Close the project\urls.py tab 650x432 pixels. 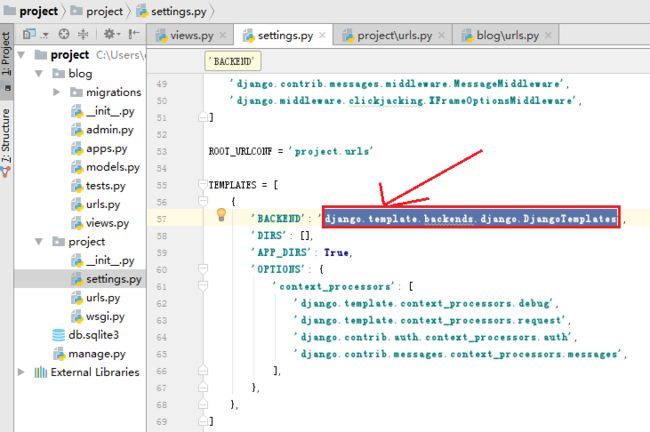tap(441, 35)
